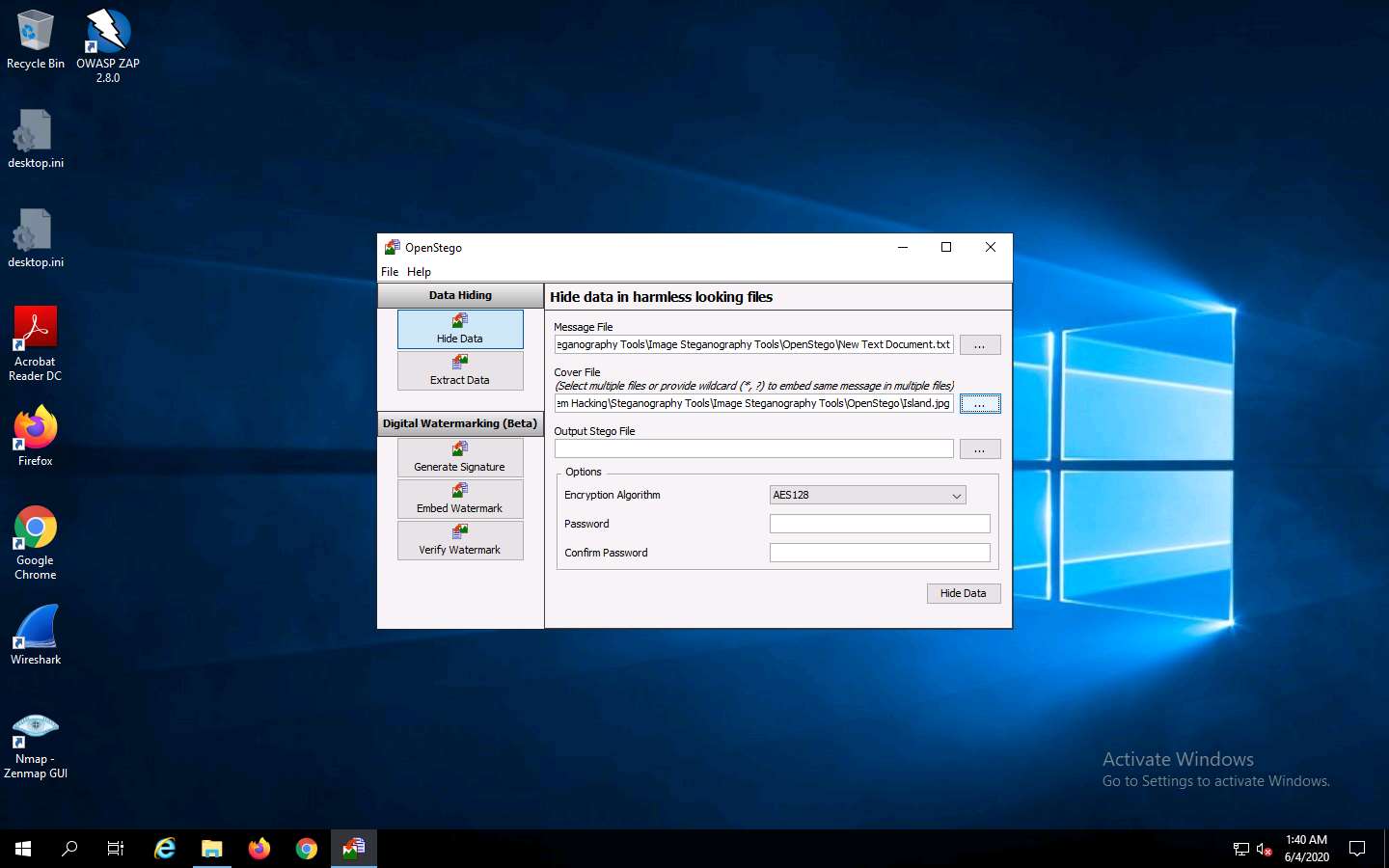Viewport: 1389px width, 868px height.
Task: Open Generate Signature tool
Action: pos(460,457)
